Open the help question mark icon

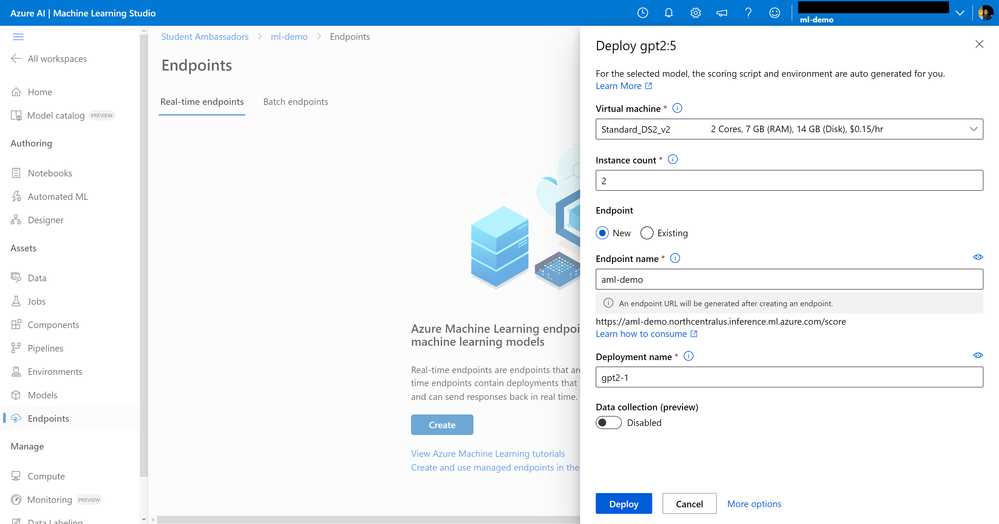[x=748, y=13]
